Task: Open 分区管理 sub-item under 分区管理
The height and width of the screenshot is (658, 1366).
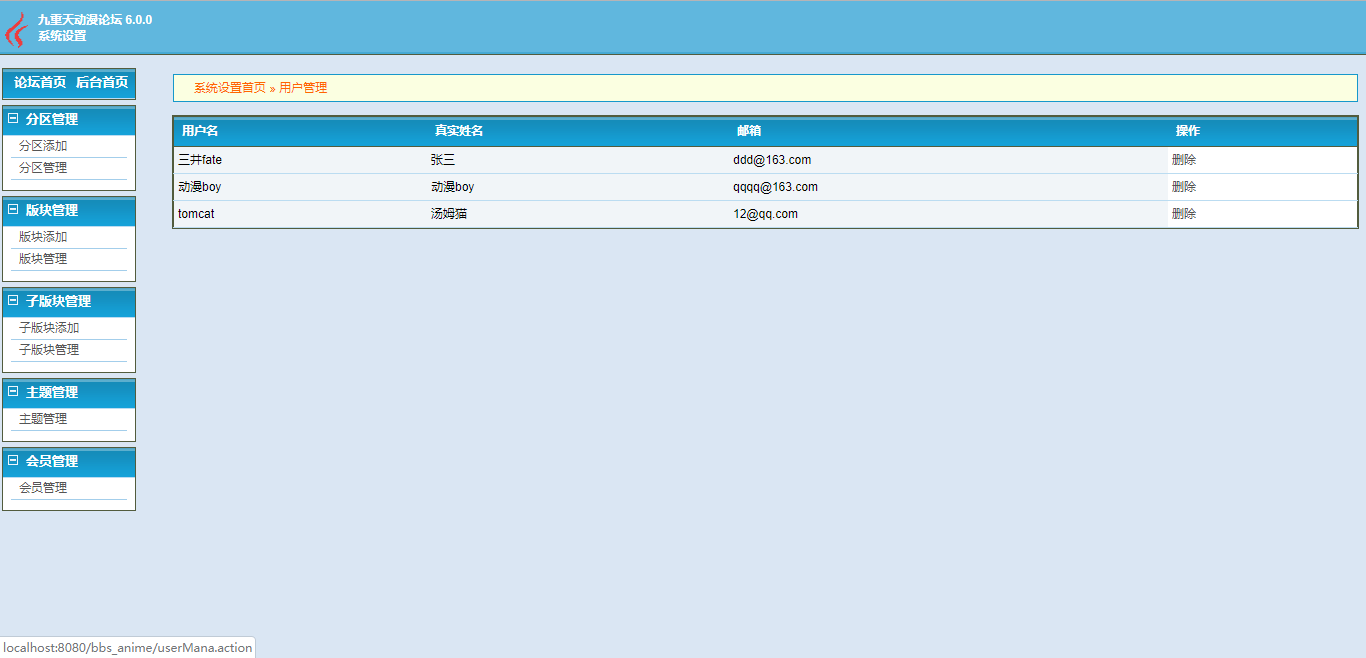Action: (x=43, y=168)
